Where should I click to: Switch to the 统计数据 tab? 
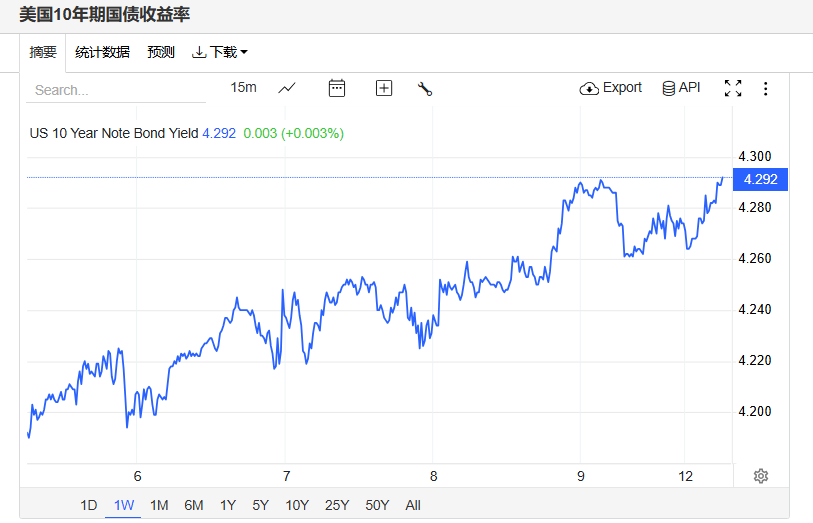pos(102,52)
